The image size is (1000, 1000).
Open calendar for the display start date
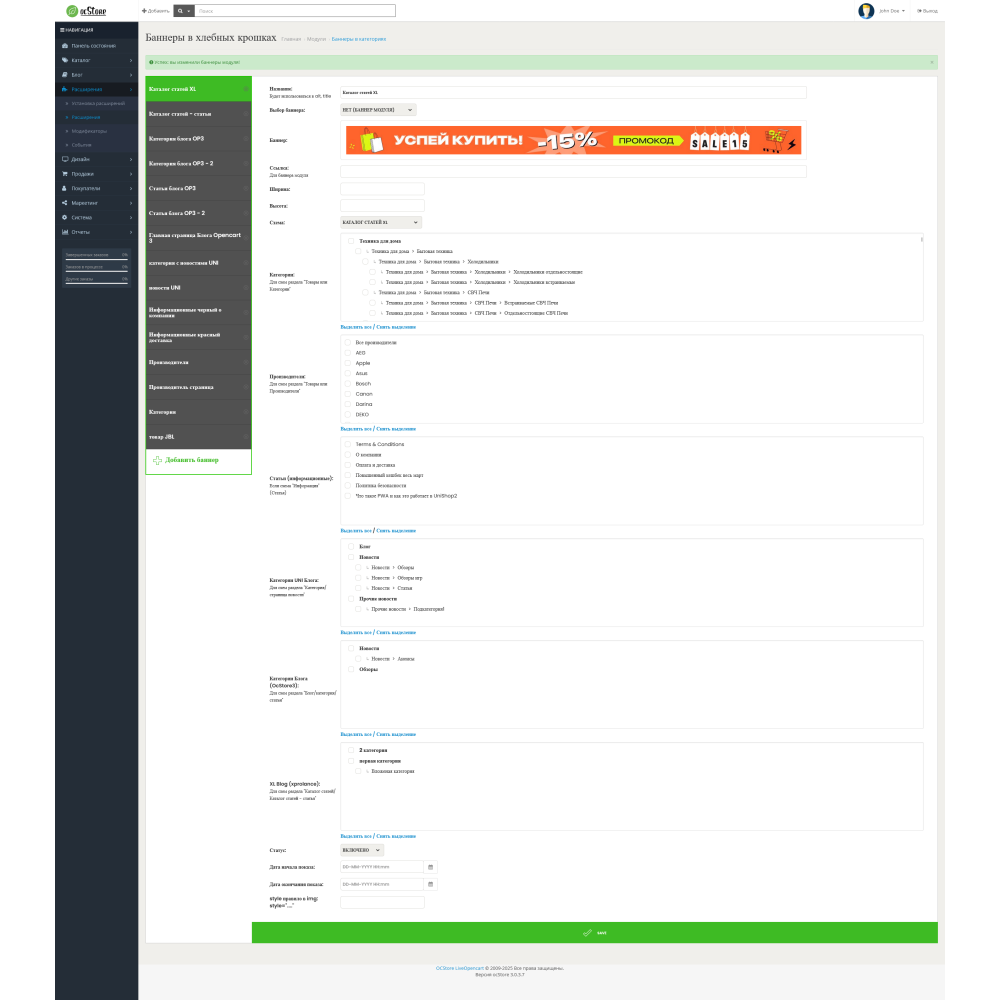click(431, 867)
